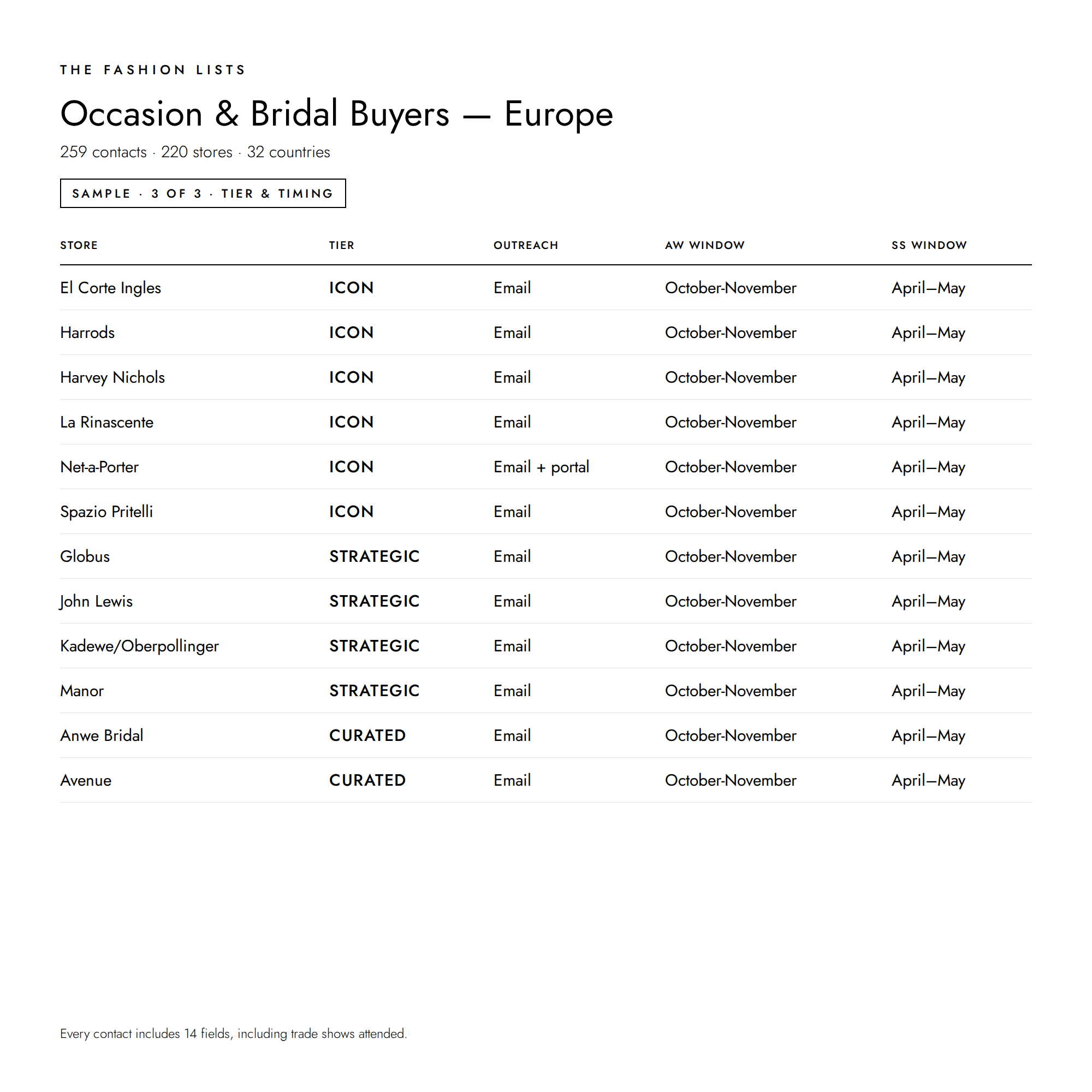
Task: Click the STRATEGIC tier in the Manor row
Action: coord(375,691)
